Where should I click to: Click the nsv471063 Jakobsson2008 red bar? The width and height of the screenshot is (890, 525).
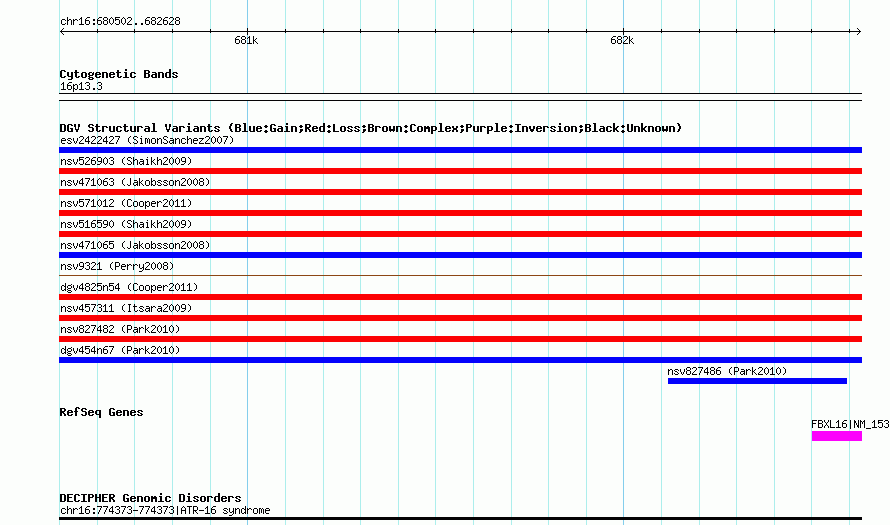pos(460,192)
